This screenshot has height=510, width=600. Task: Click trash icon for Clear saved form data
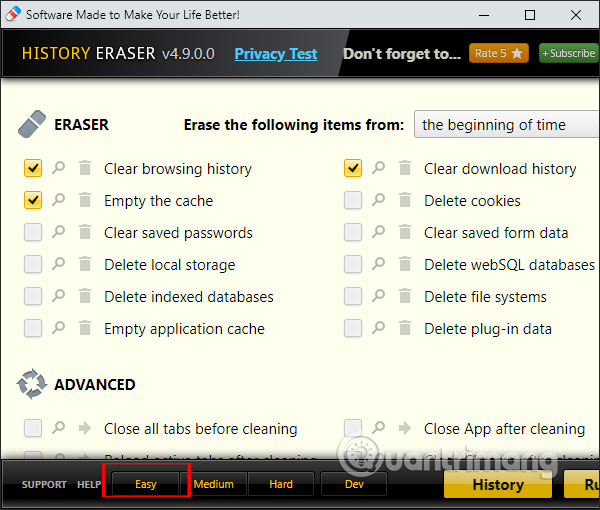(405, 232)
